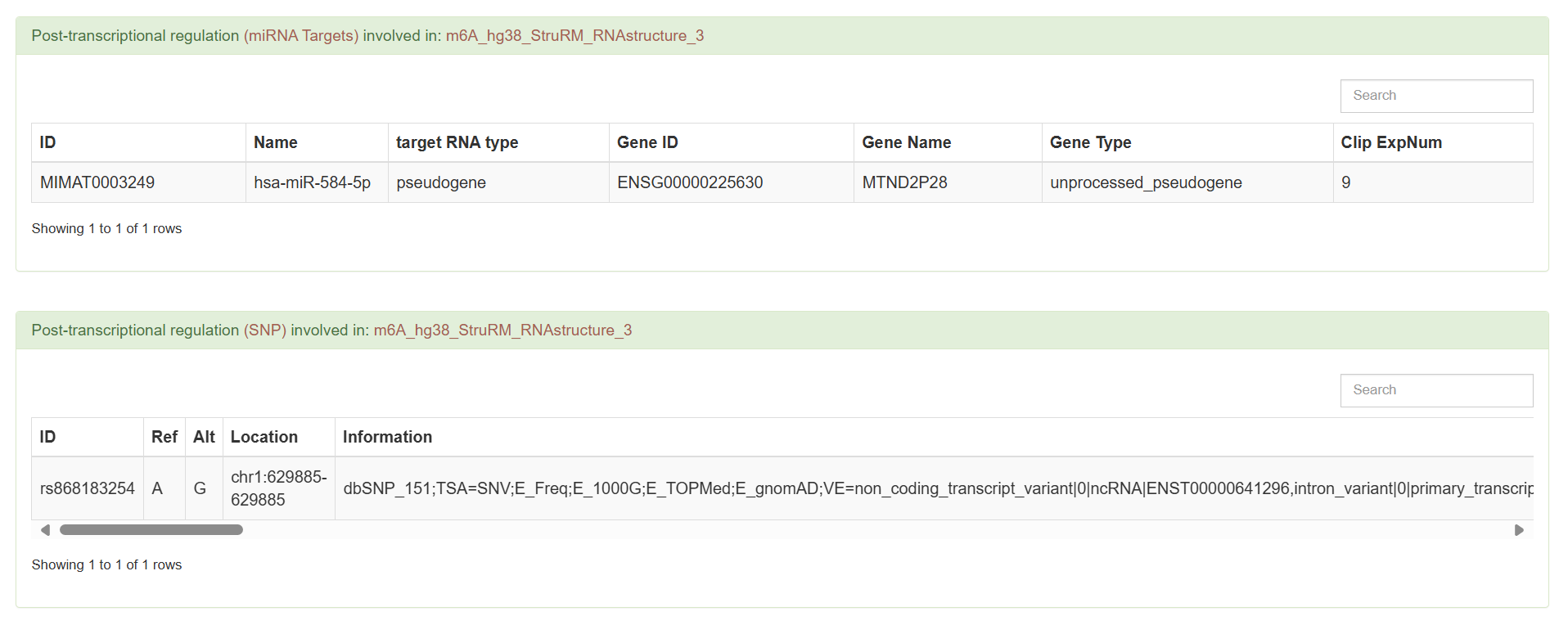
Task: Click the Gene Name column header
Action: click(906, 142)
